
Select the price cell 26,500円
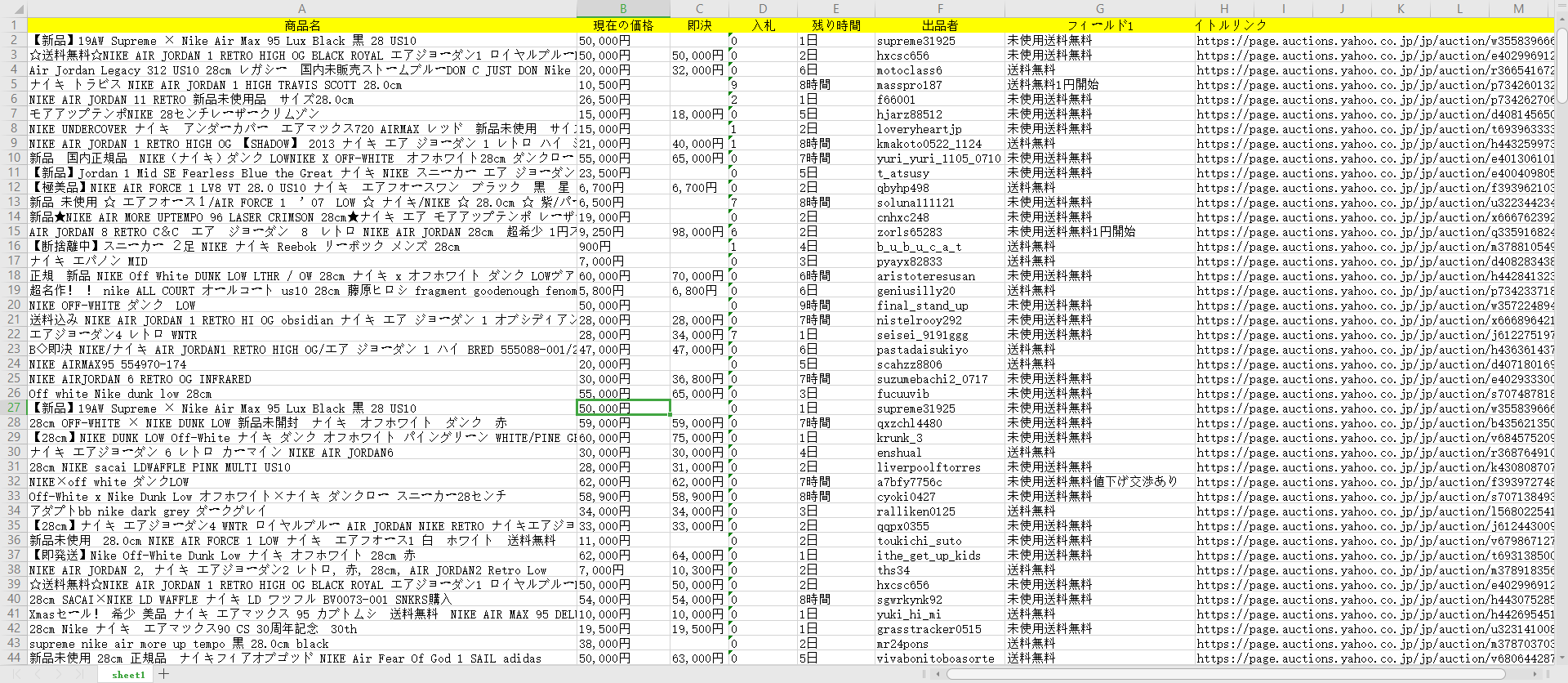click(x=623, y=100)
